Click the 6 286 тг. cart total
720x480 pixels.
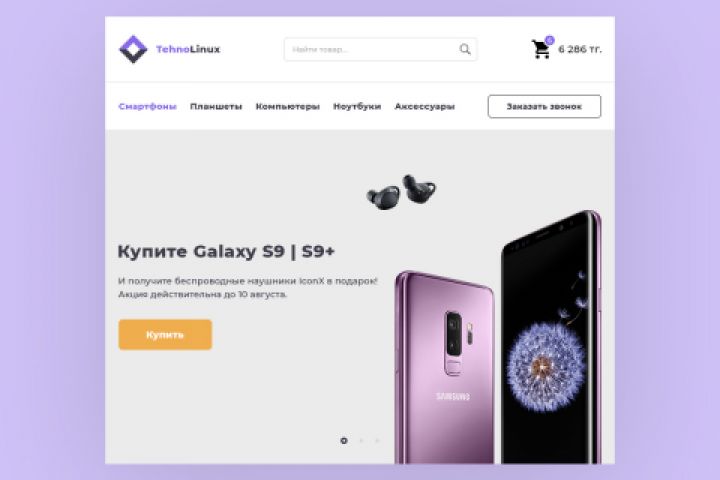click(579, 49)
